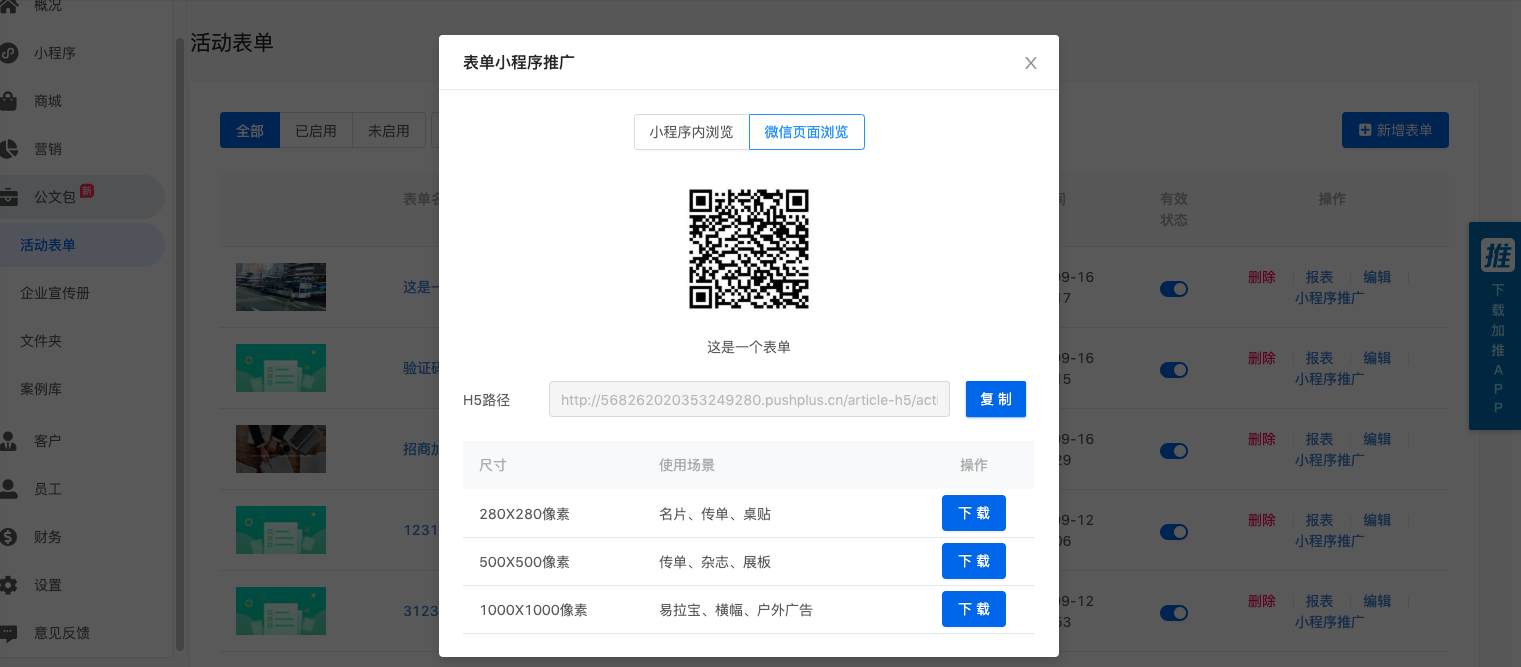Toggle the status switch in fourth table row
This screenshot has width=1521, height=667.
1174,531
